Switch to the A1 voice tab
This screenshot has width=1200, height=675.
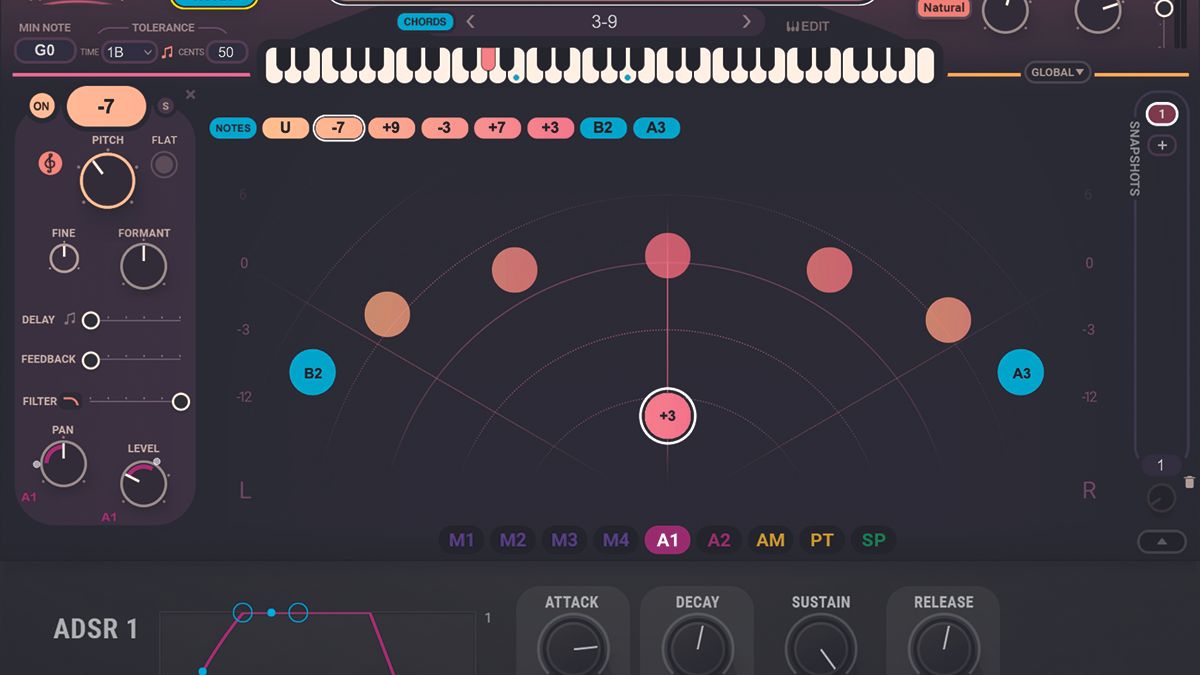(x=668, y=539)
